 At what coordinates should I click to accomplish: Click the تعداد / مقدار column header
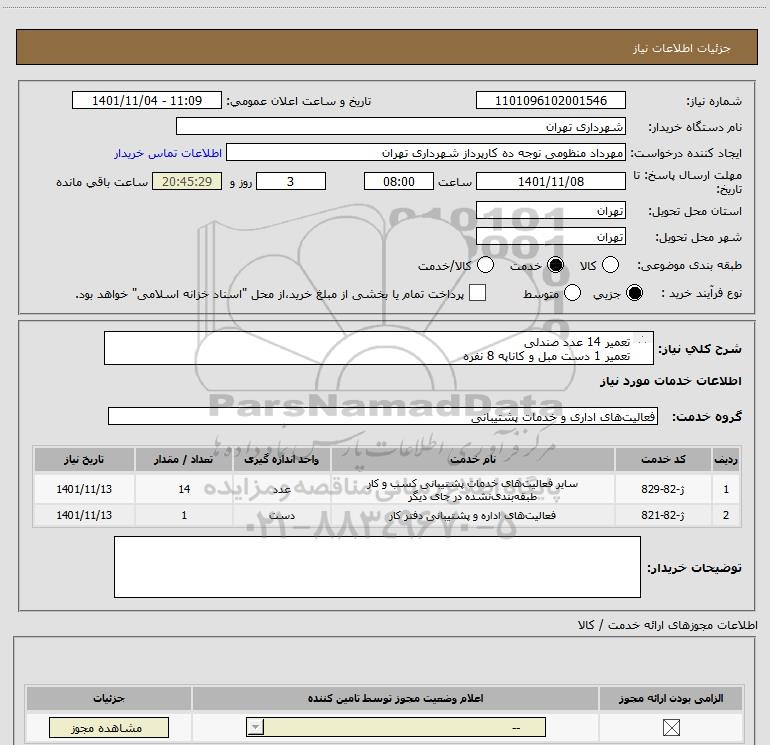(184, 459)
